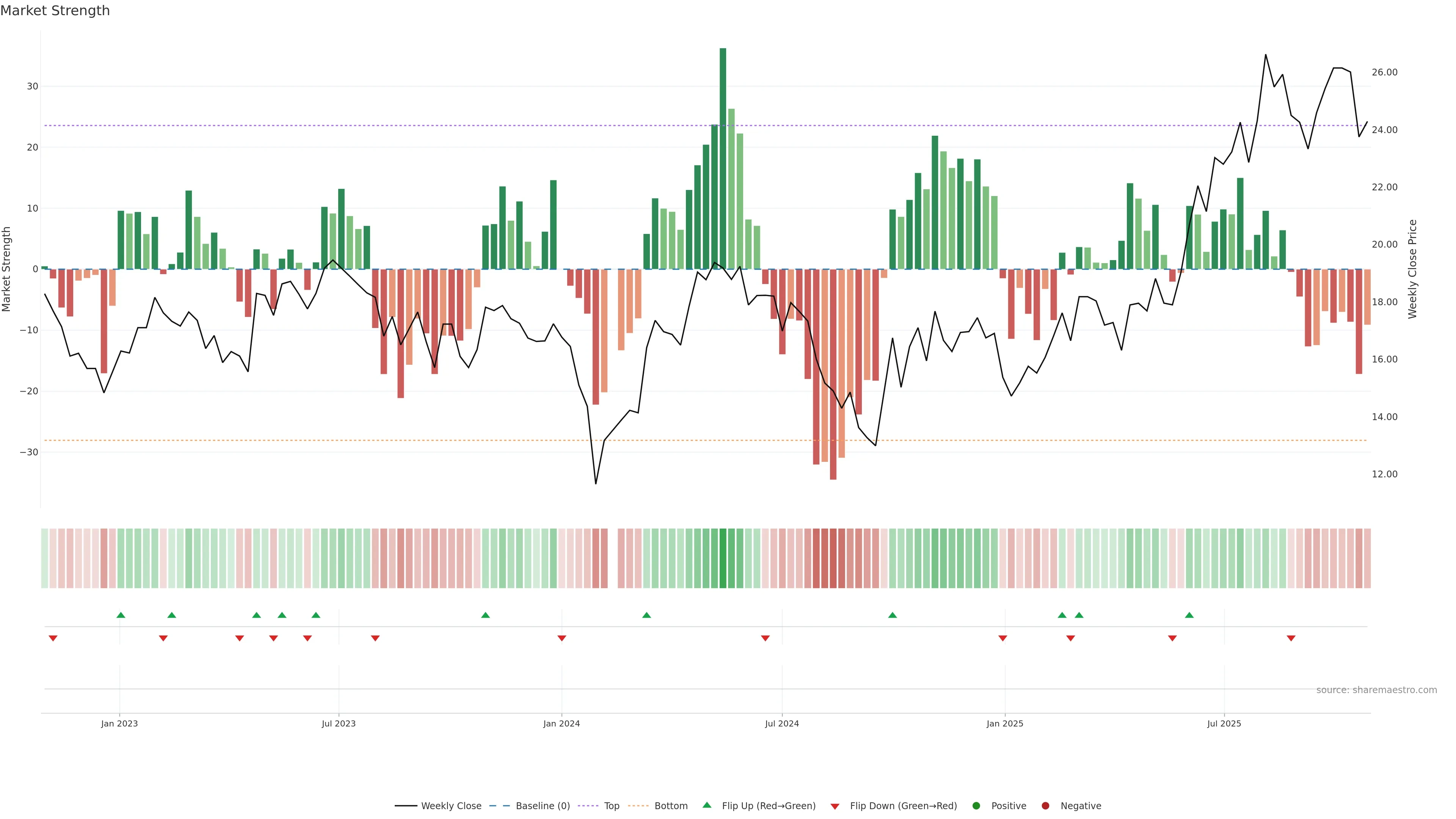The width and height of the screenshot is (1456, 819).
Task: Click the Market Strength chart title
Action: (x=55, y=11)
